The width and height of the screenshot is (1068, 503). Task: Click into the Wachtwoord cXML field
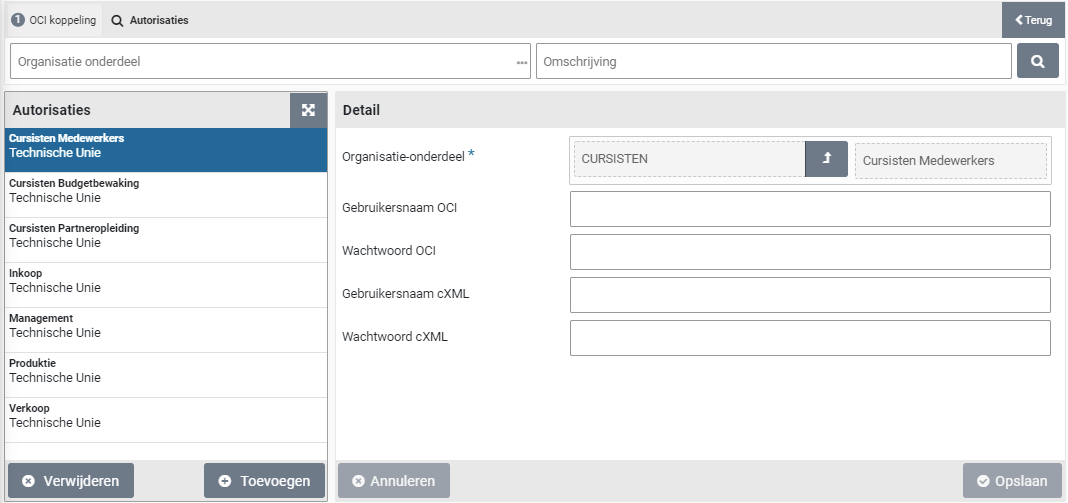click(810, 338)
